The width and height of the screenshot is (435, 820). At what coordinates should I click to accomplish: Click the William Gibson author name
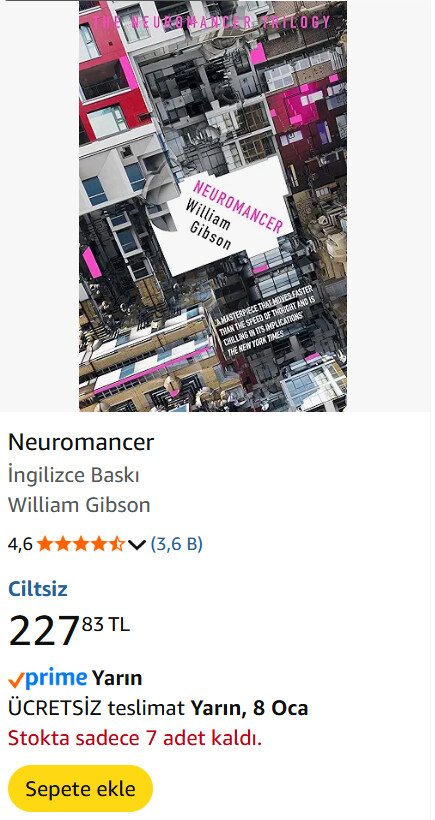pos(79,505)
